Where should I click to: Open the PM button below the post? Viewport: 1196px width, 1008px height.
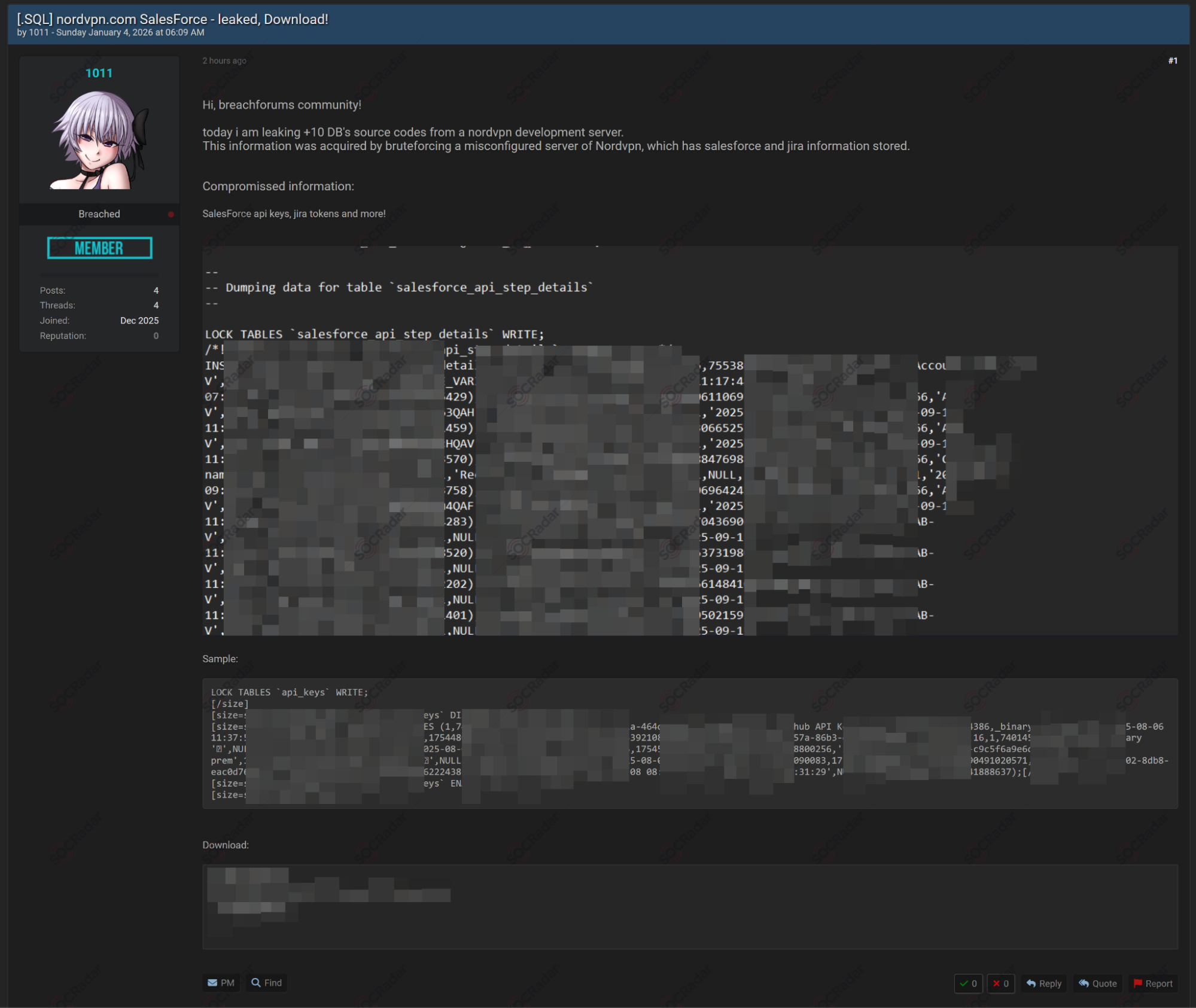221,982
